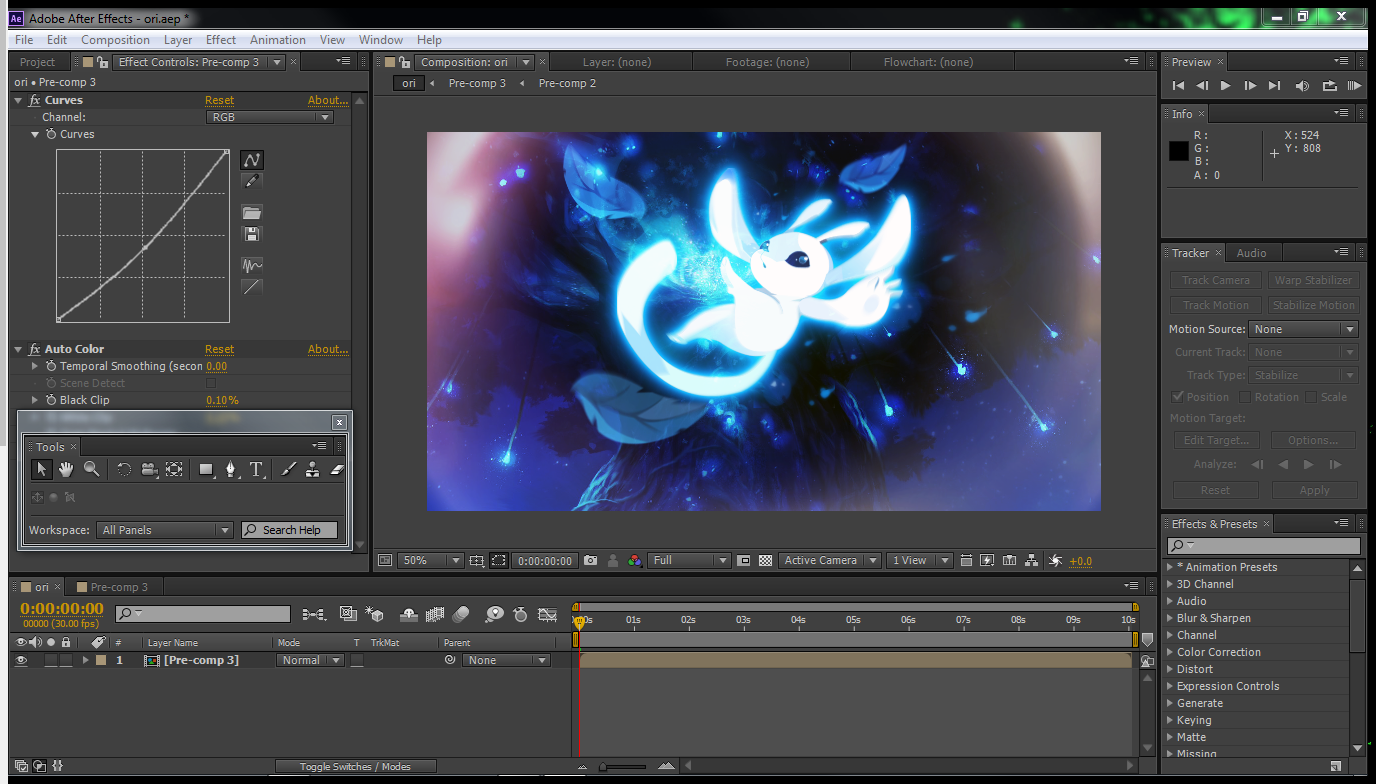Select the Clone Stamp tool

[312, 469]
